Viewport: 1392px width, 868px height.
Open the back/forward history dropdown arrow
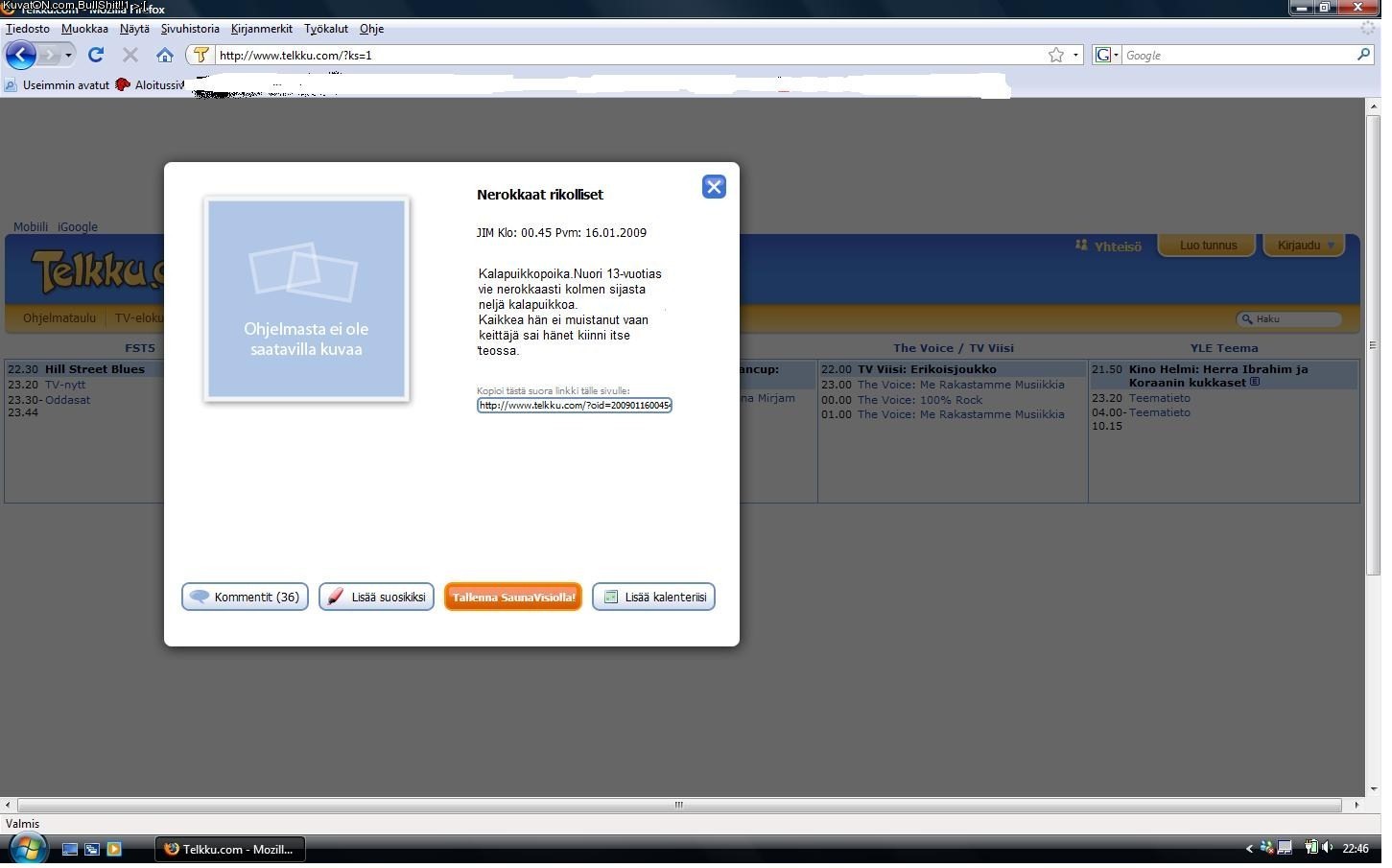68,55
